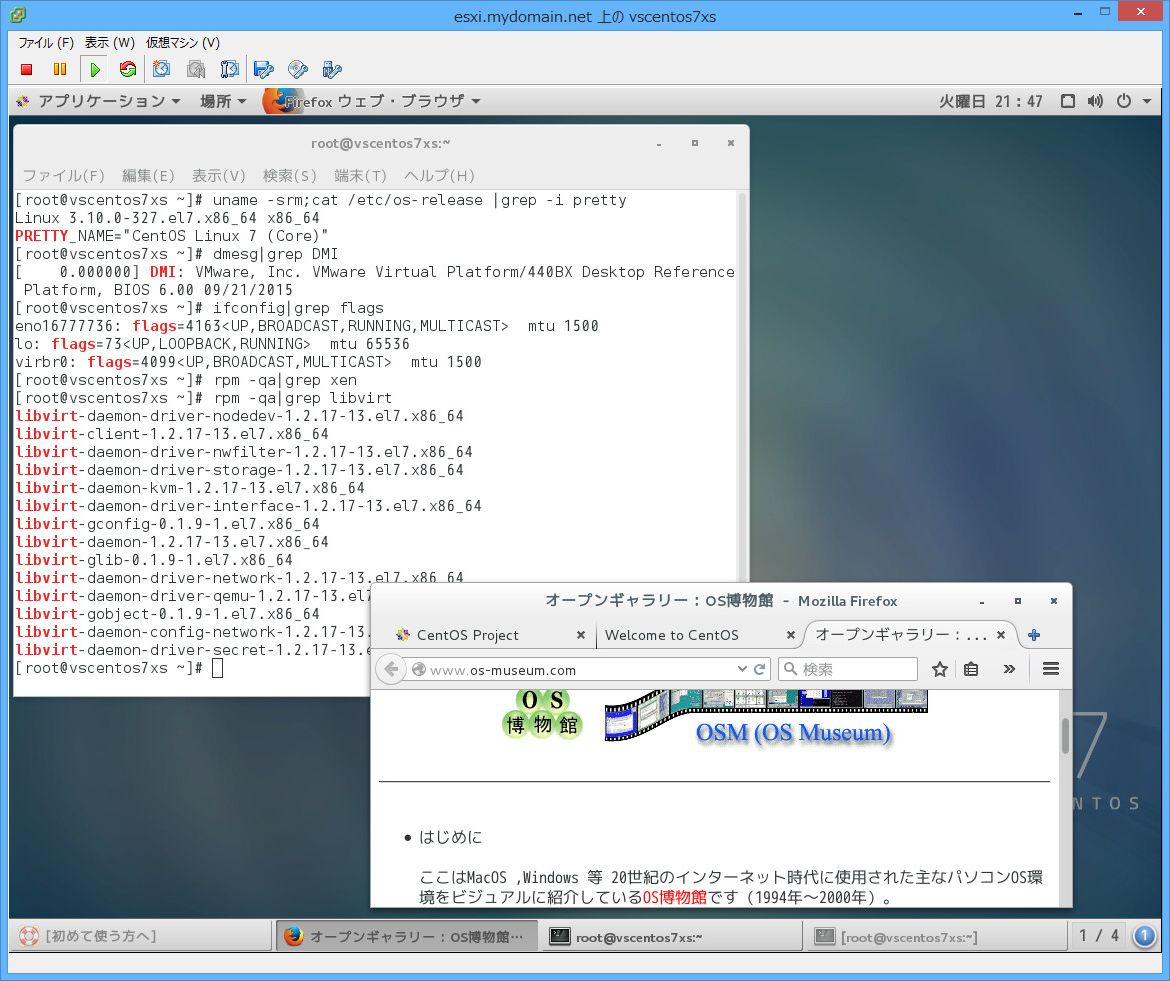Screen dimensions: 1170x981
Task: Open the Firefox hamburger menu
Action: tap(1051, 669)
